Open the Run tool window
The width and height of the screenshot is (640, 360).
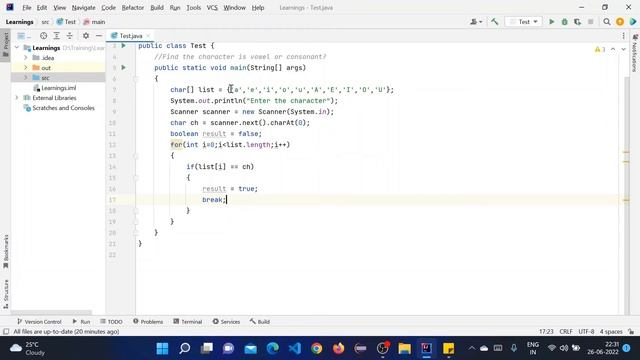coord(81,322)
